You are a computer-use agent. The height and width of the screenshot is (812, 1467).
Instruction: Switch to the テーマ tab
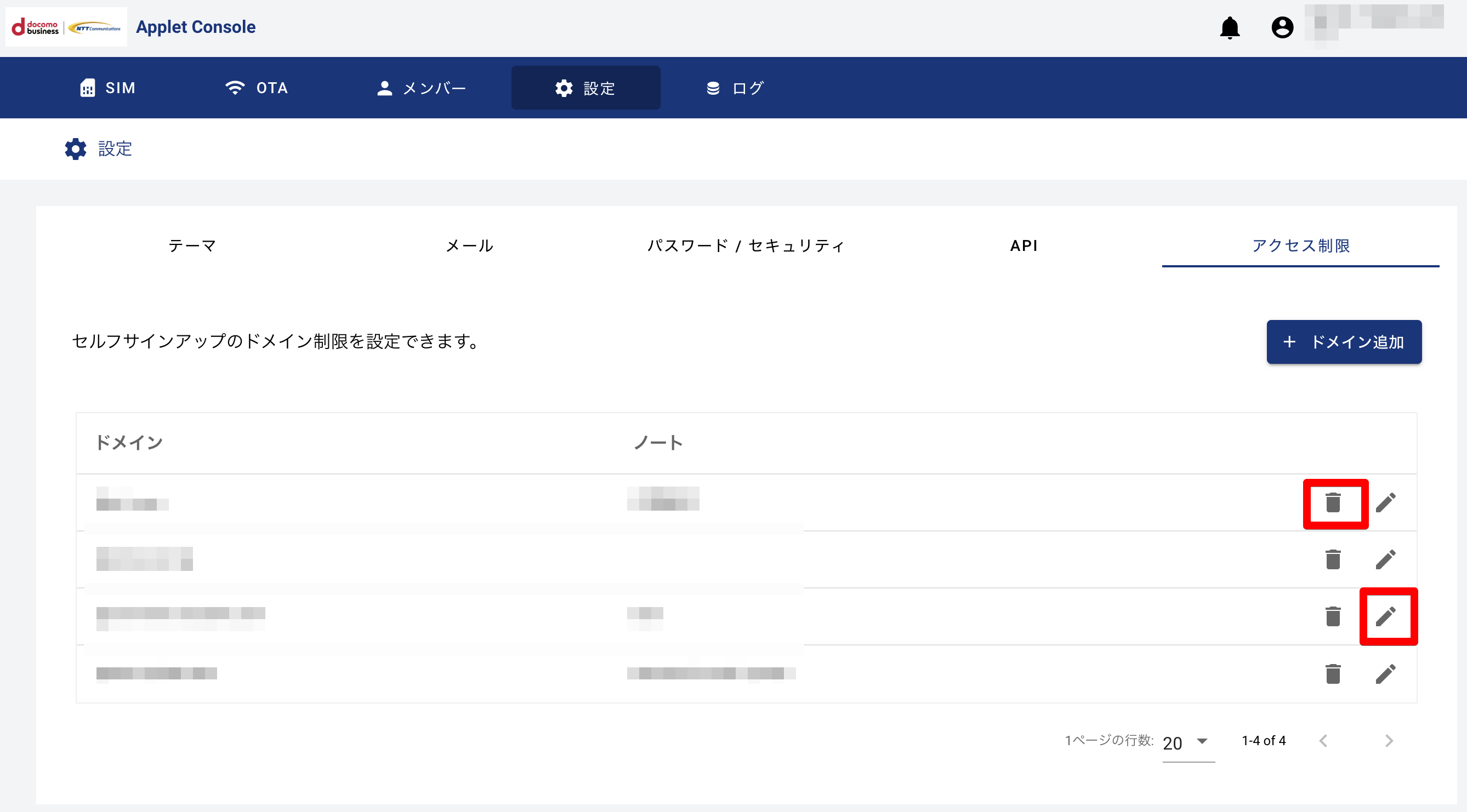coord(192,245)
